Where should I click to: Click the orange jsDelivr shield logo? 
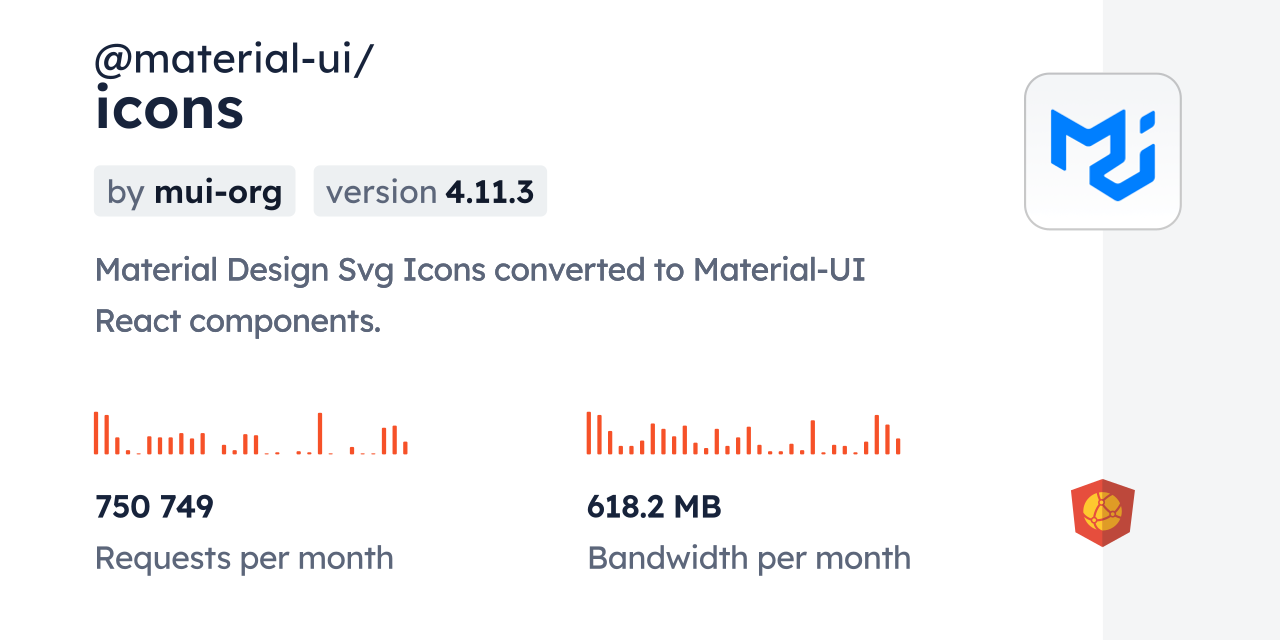(1102, 513)
